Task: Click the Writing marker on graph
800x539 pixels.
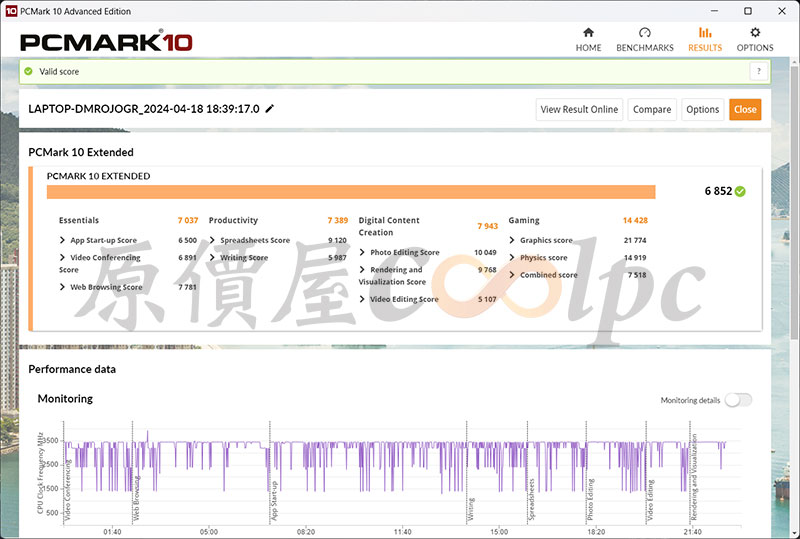Action: coord(471,509)
